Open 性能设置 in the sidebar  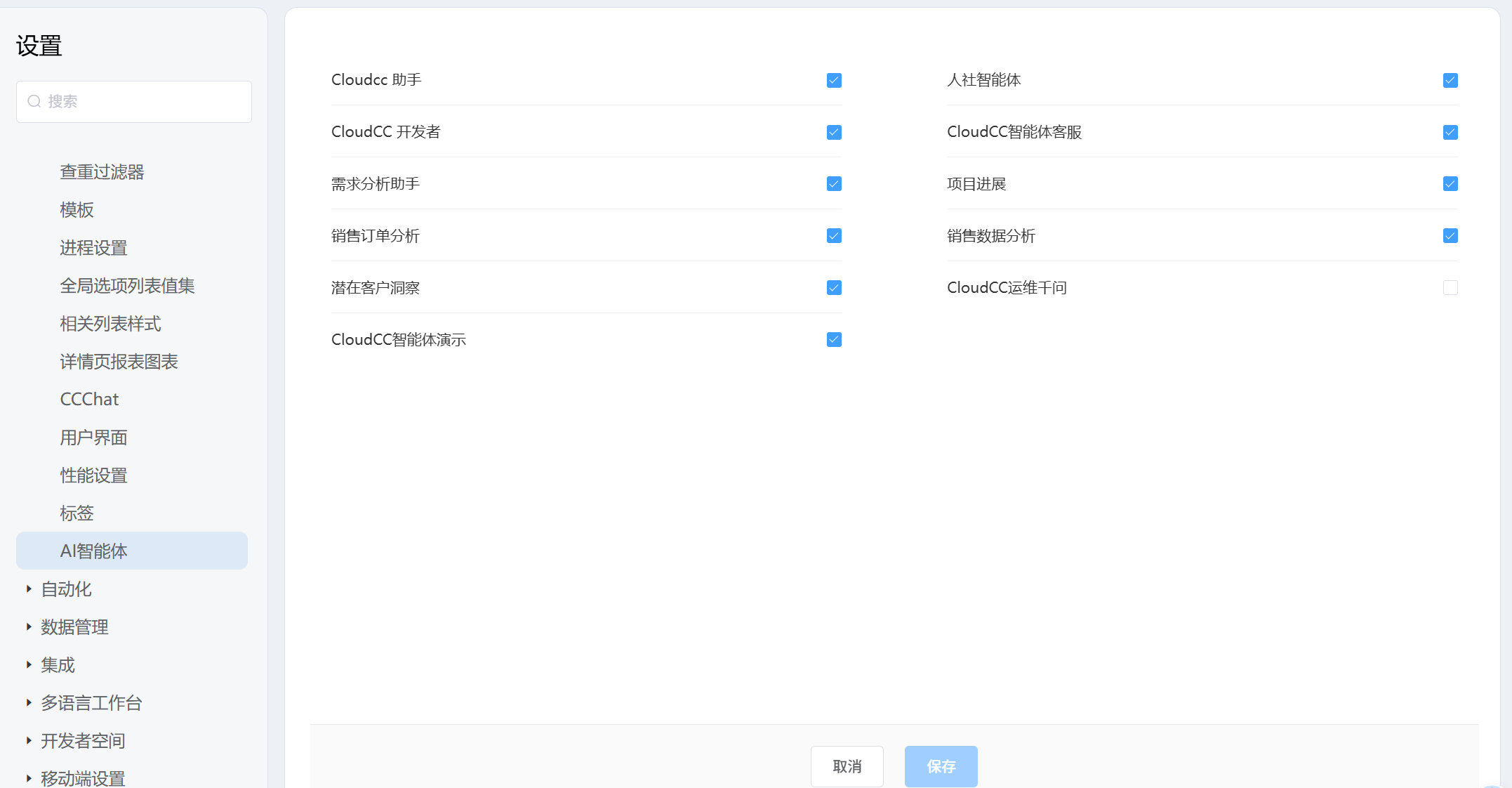(93, 475)
